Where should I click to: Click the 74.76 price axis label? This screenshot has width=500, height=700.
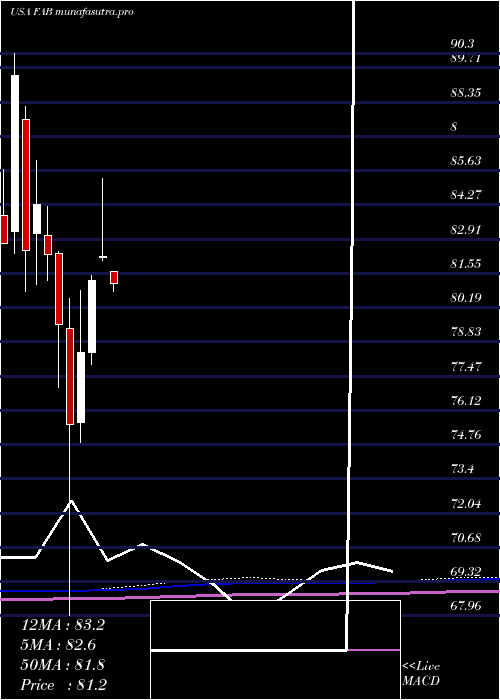pos(466,435)
